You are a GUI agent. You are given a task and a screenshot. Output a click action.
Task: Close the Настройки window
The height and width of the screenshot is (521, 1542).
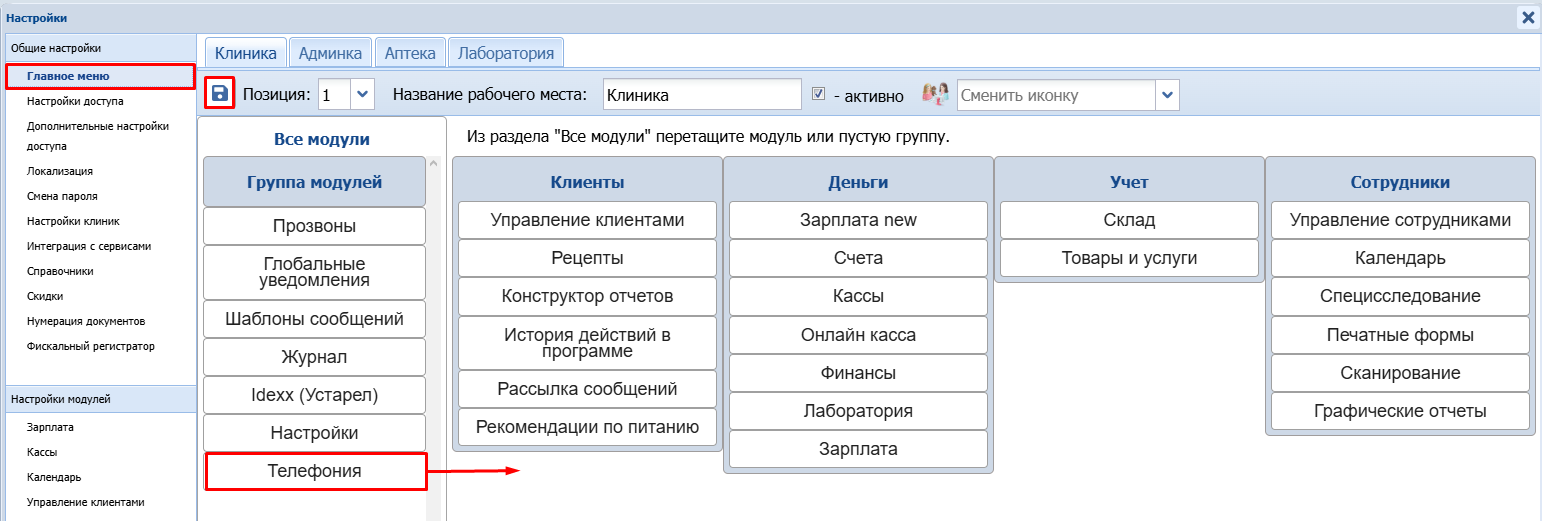click(1527, 17)
